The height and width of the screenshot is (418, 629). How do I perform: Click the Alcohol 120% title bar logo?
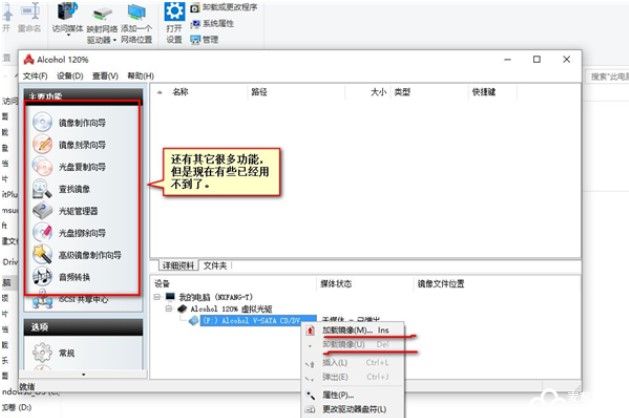click(x=29, y=59)
